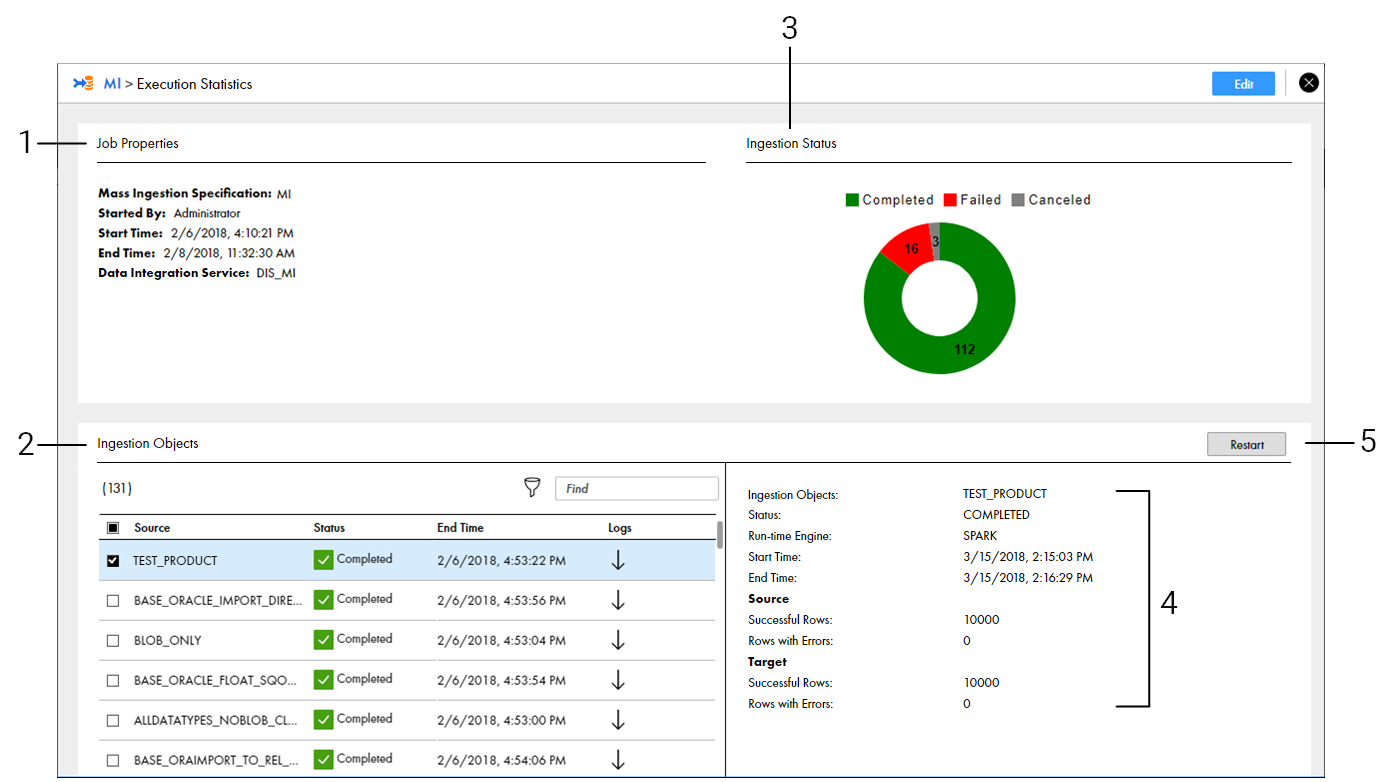Screen dimensions: 1394x782
Task: Click the Logs column header
Action: coord(620,528)
